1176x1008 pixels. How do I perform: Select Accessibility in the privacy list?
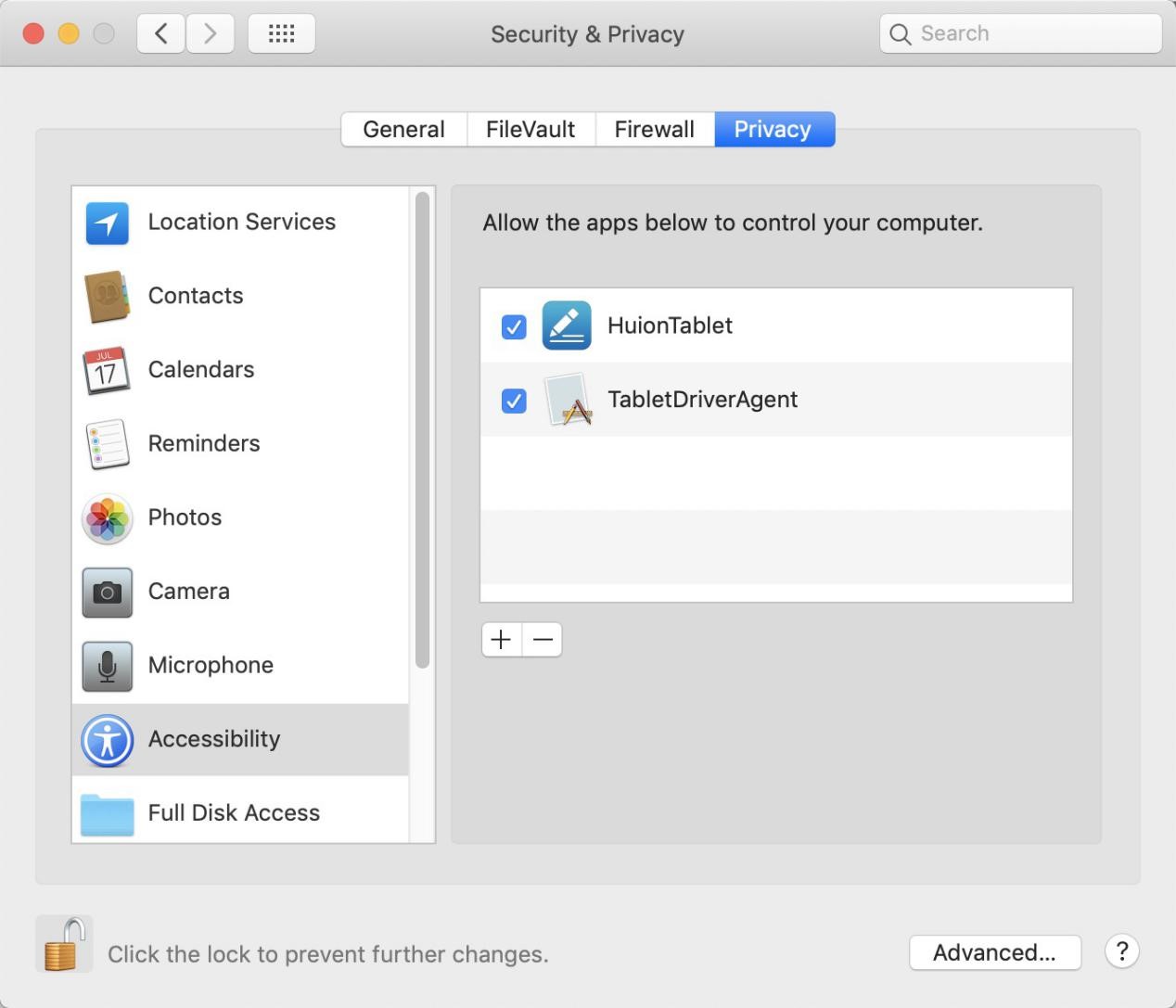coord(240,740)
